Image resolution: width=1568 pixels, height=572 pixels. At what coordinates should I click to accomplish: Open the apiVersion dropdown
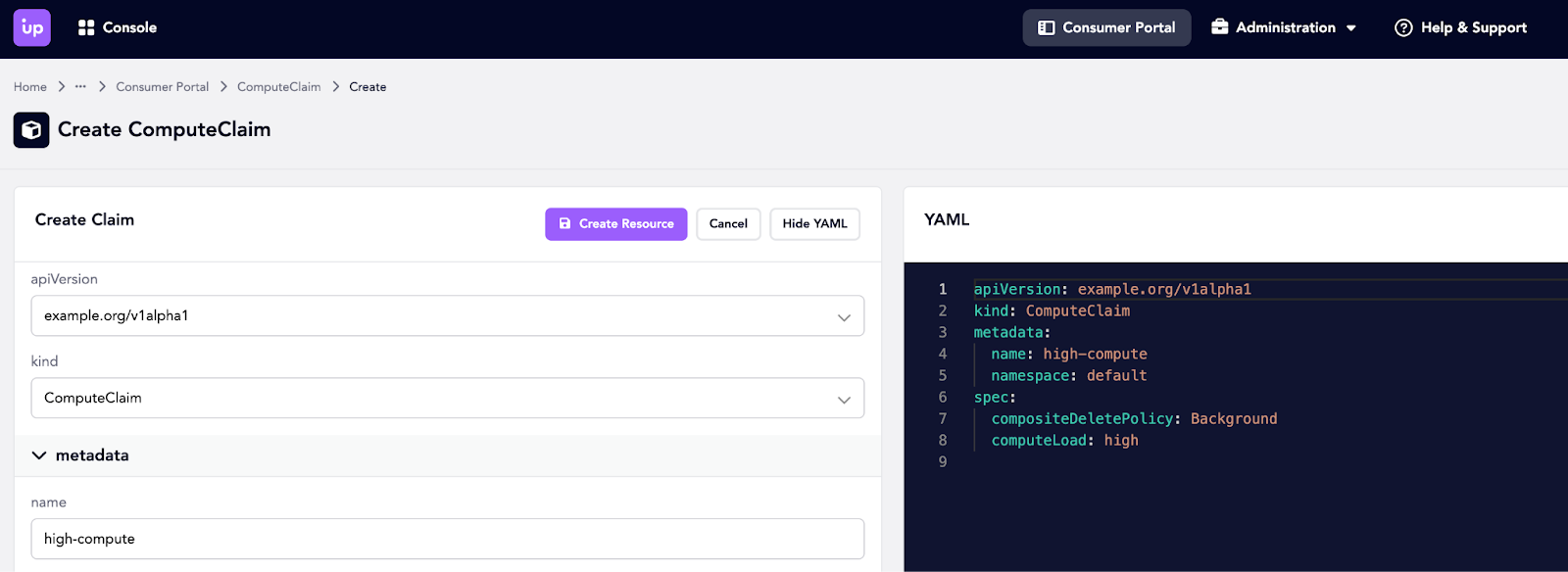448,315
